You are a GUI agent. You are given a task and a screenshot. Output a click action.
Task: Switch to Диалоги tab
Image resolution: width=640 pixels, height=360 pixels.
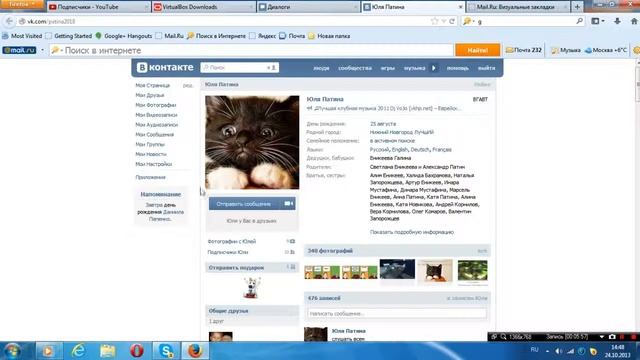pos(308,7)
